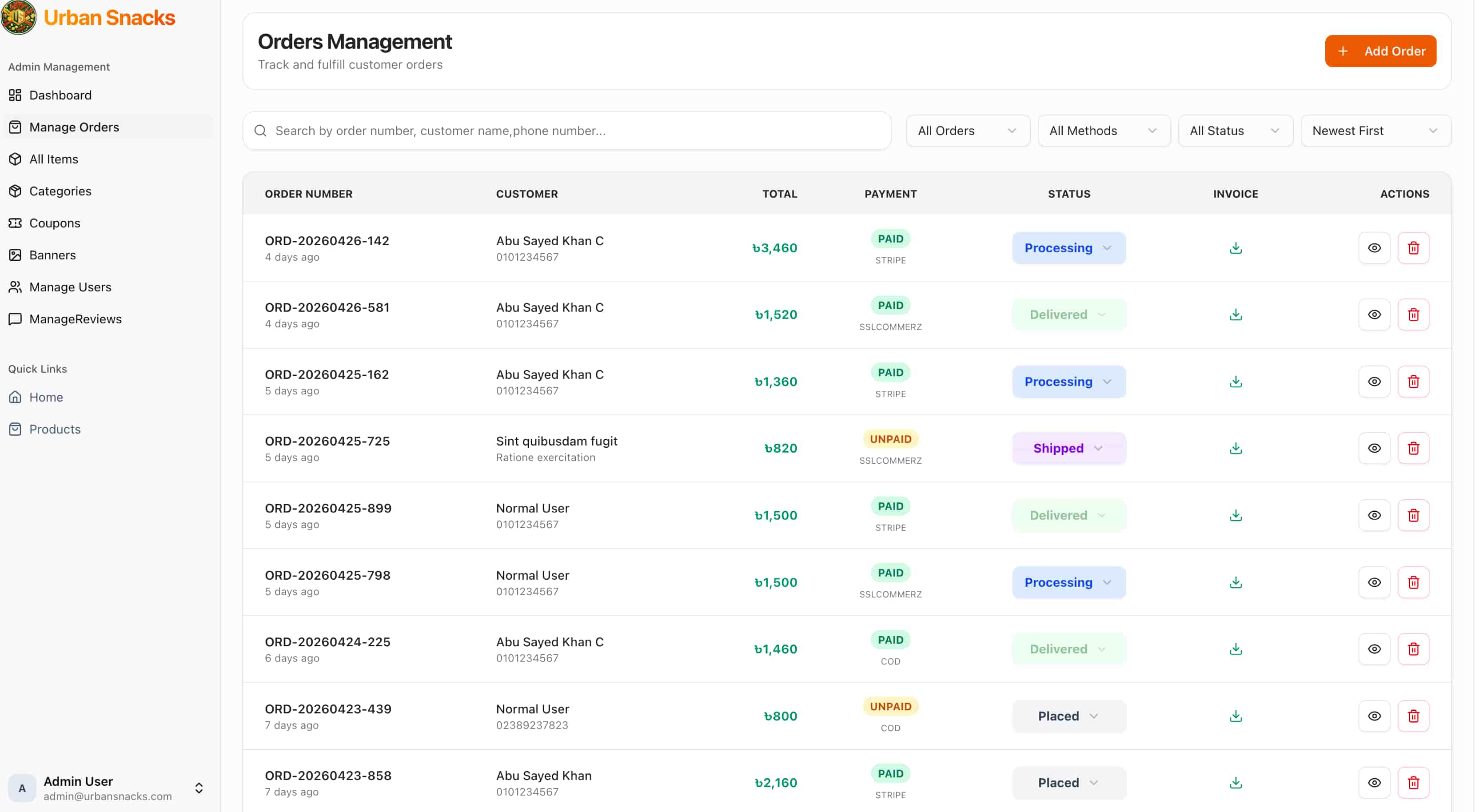Click the admin avatar letter A
Viewport: 1475px width, 812px height.
point(22,788)
